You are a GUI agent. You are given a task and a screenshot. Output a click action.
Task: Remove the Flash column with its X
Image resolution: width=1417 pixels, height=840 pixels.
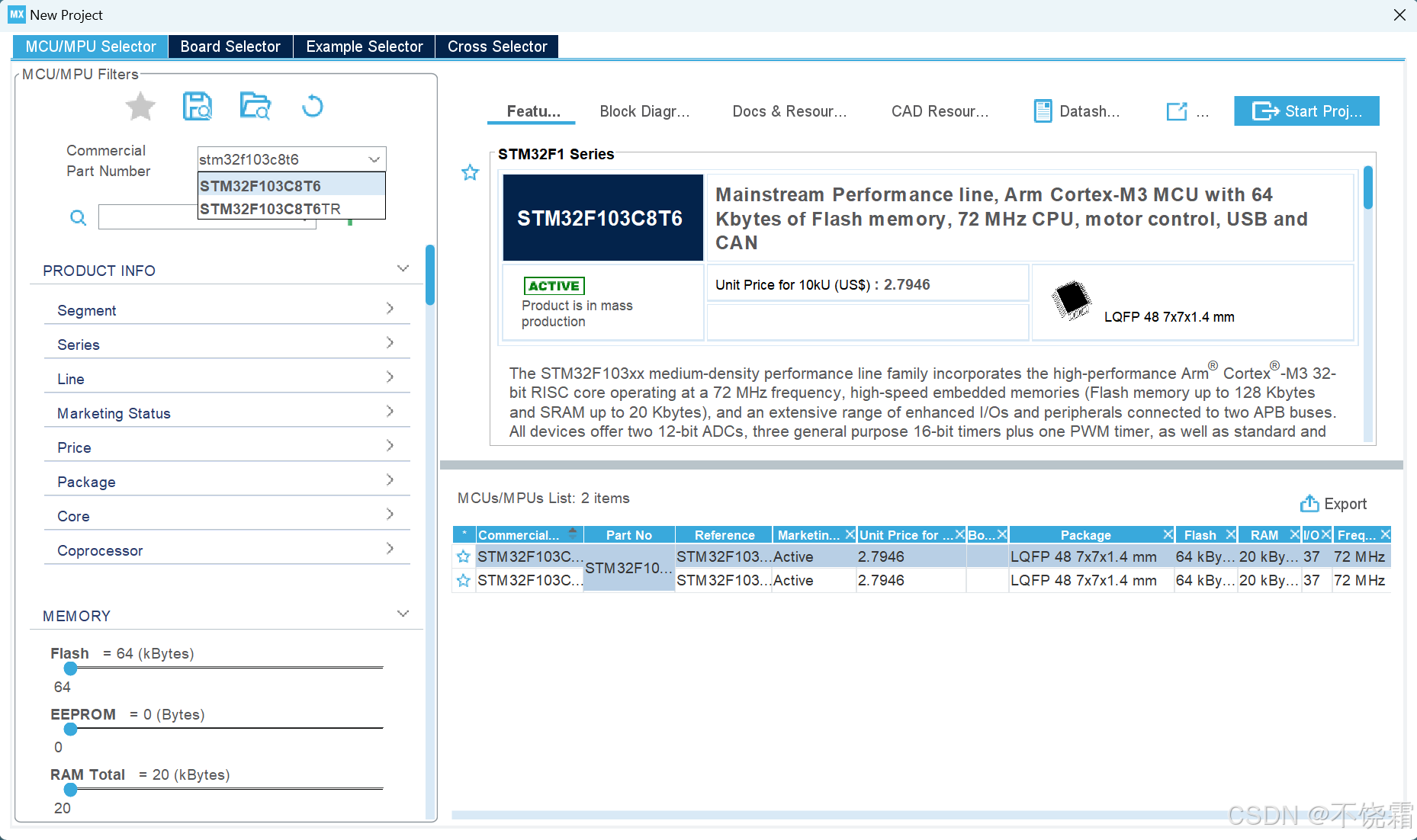pyautogui.click(x=1230, y=534)
